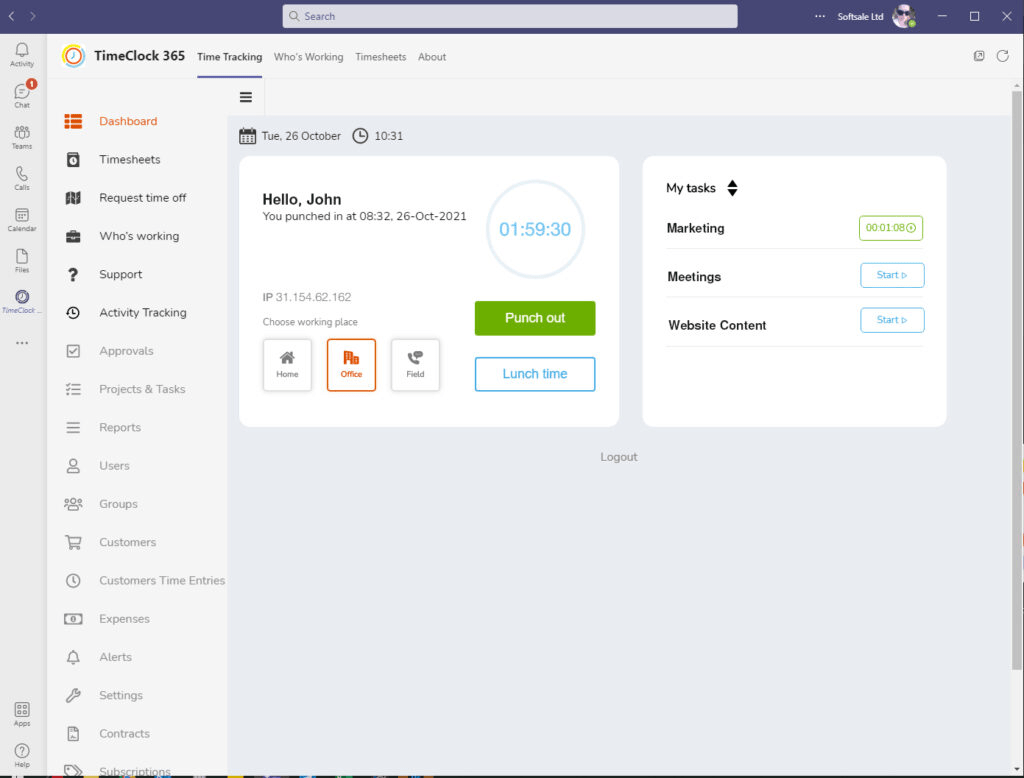Click the green Punch out button

tap(535, 318)
